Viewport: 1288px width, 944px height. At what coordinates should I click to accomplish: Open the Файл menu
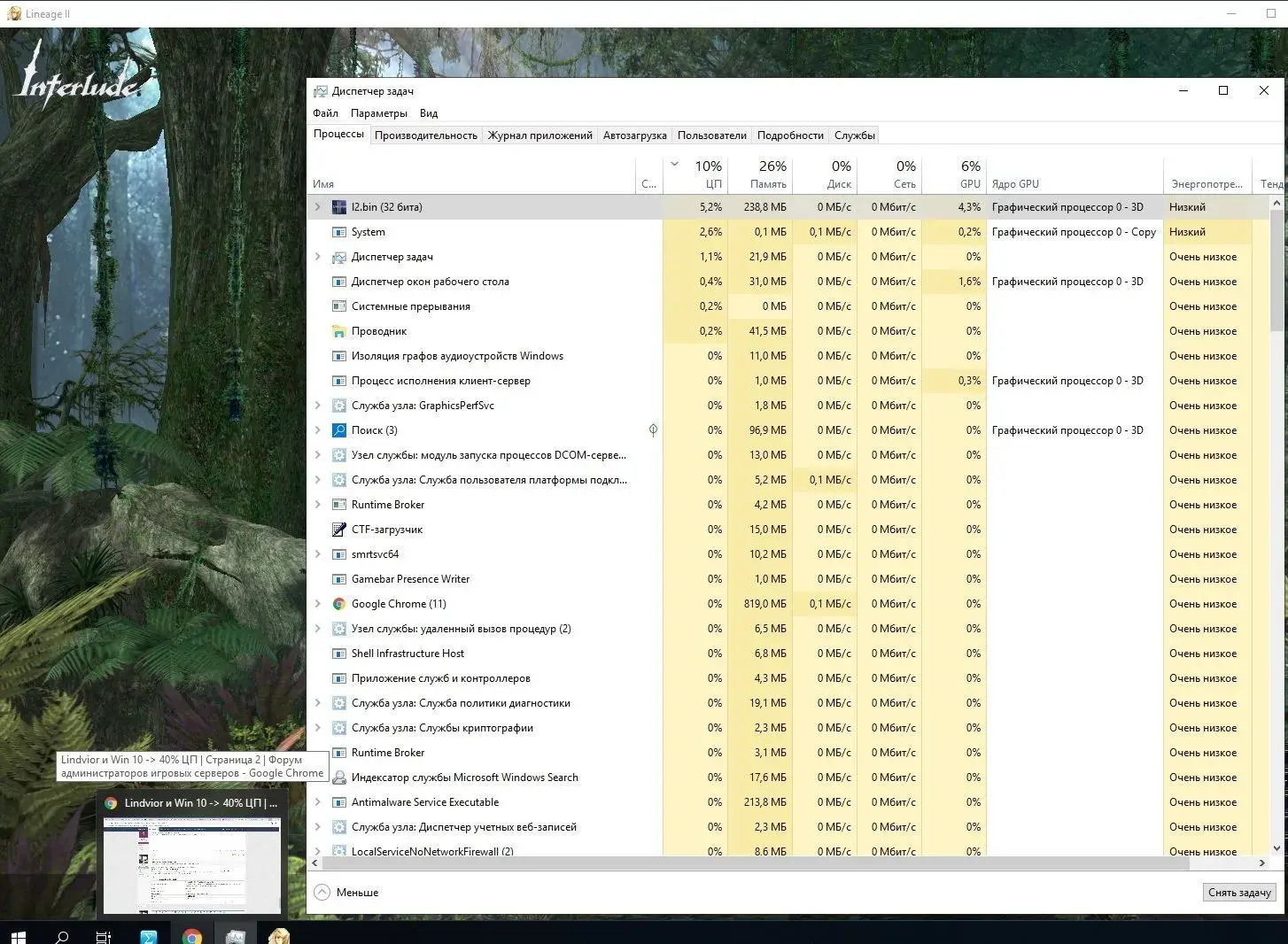pos(325,113)
